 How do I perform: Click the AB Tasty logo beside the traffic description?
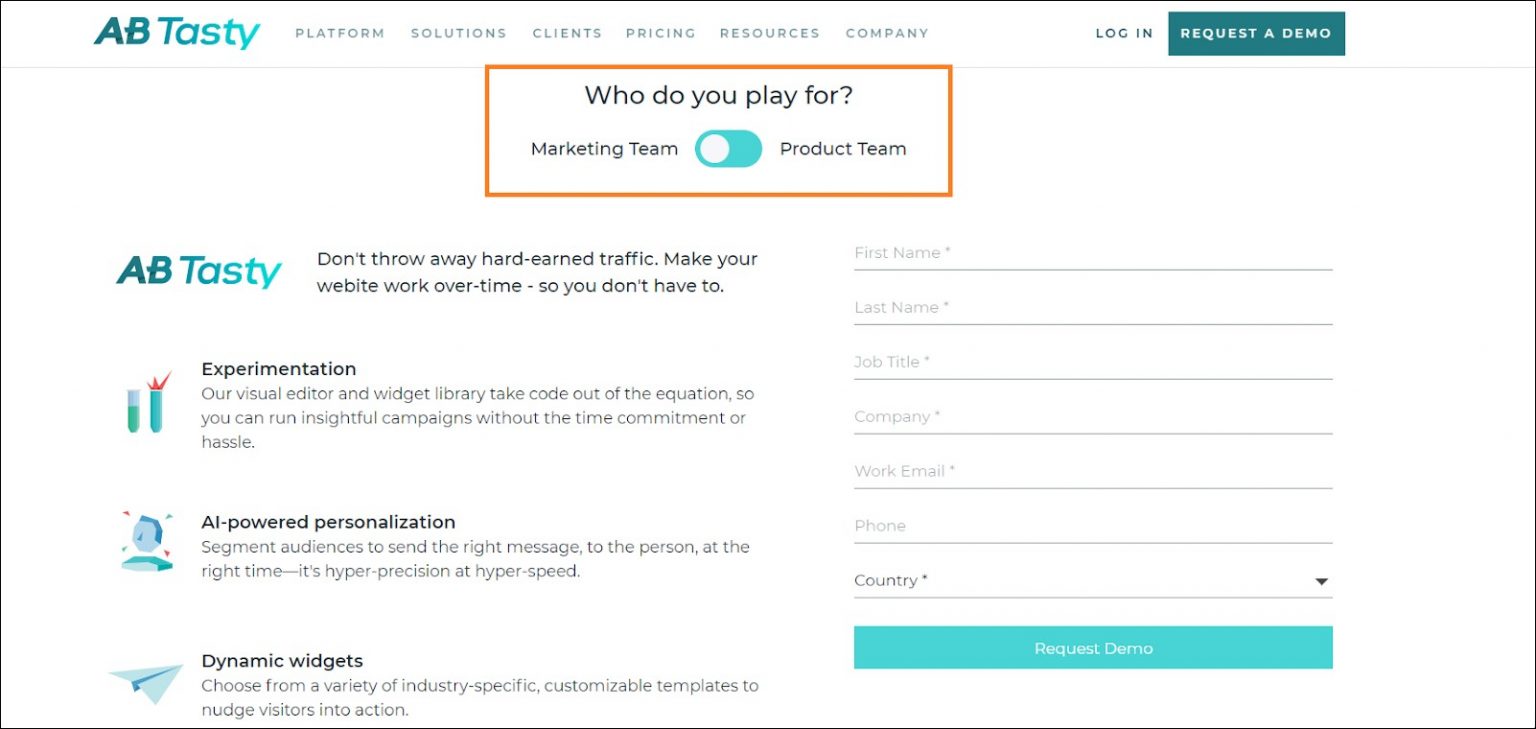pos(198,270)
